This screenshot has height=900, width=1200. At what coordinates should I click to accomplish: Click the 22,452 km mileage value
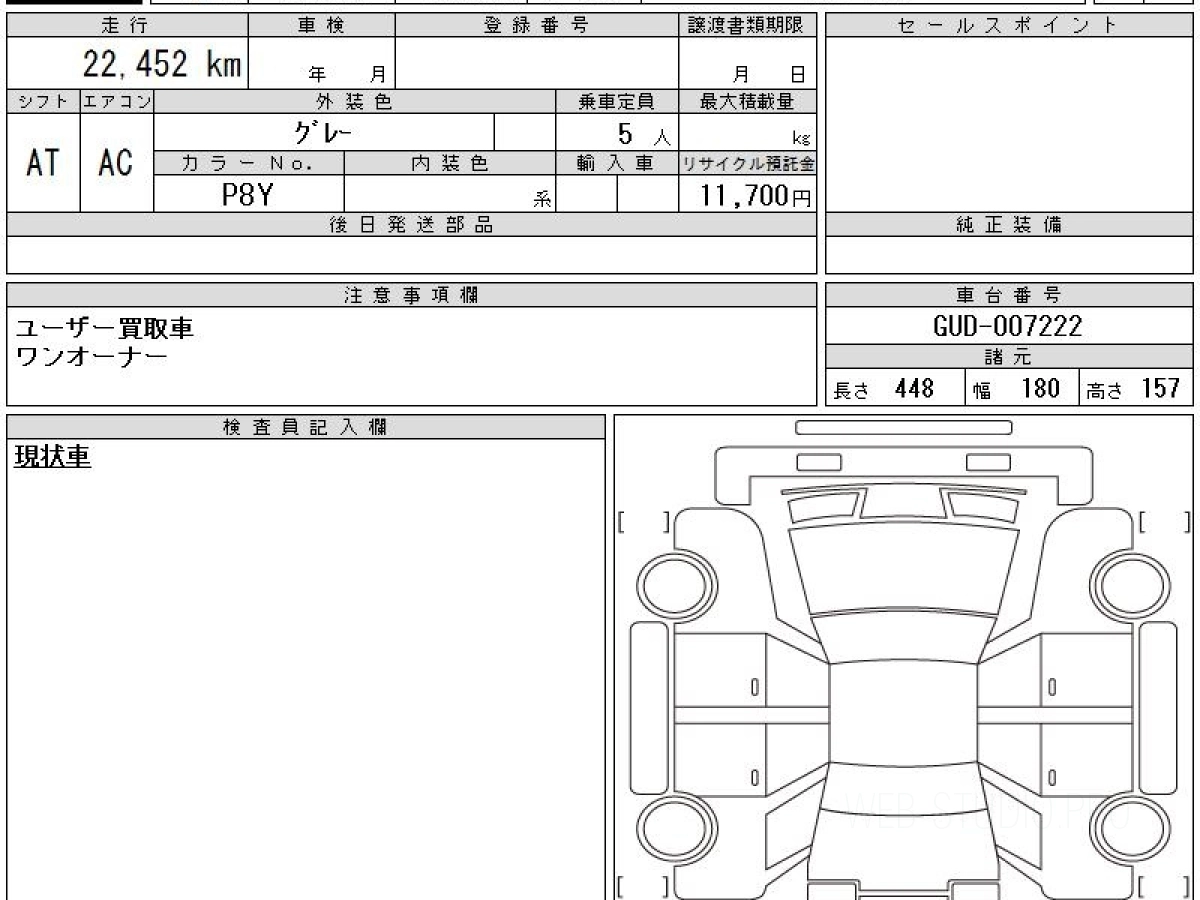click(162, 64)
